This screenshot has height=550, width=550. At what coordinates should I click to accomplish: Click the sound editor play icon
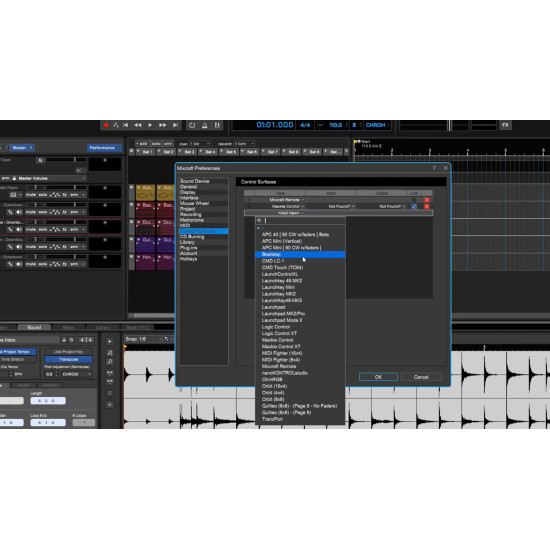click(109, 342)
